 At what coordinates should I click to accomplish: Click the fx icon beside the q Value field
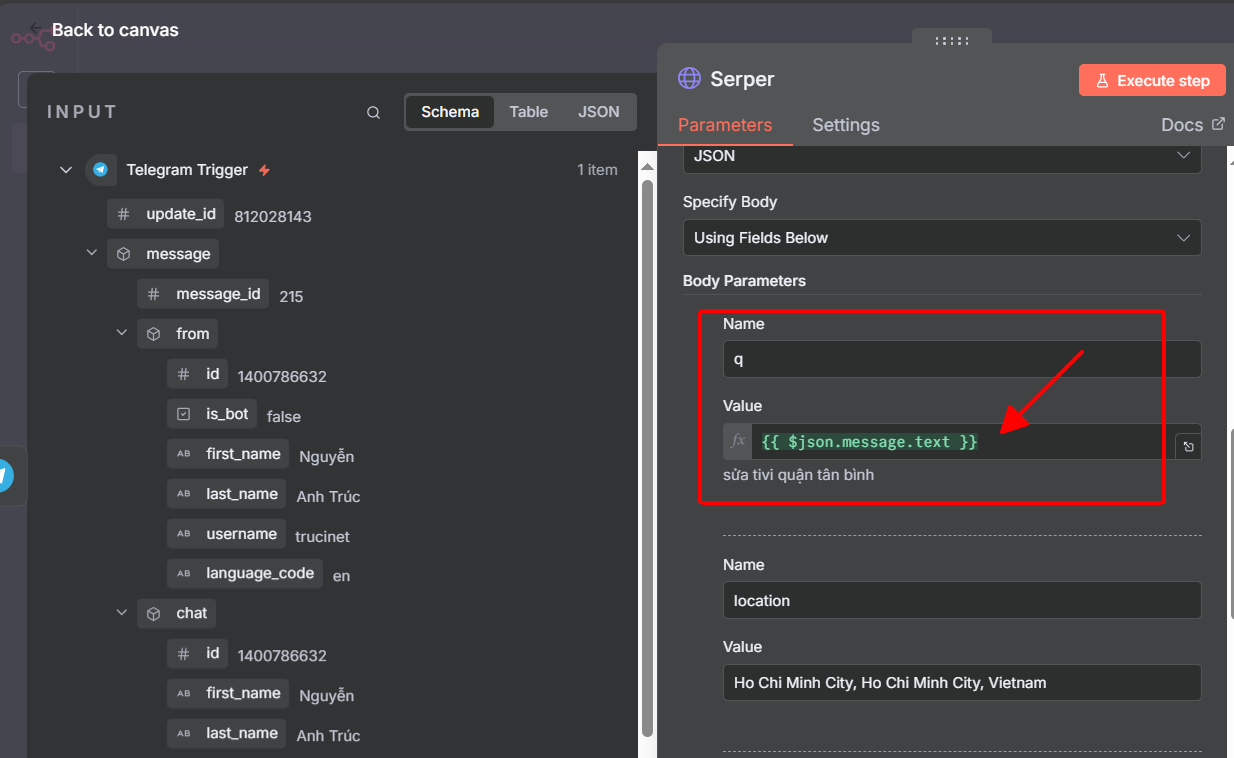[737, 442]
